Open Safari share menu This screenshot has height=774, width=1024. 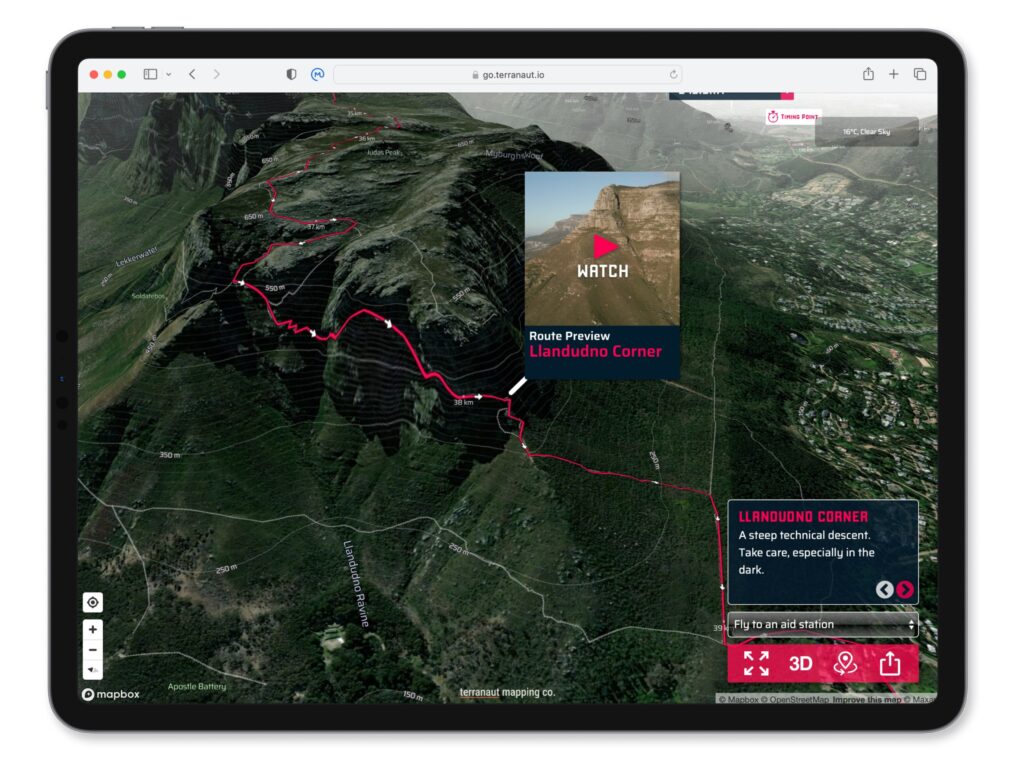tap(868, 74)
